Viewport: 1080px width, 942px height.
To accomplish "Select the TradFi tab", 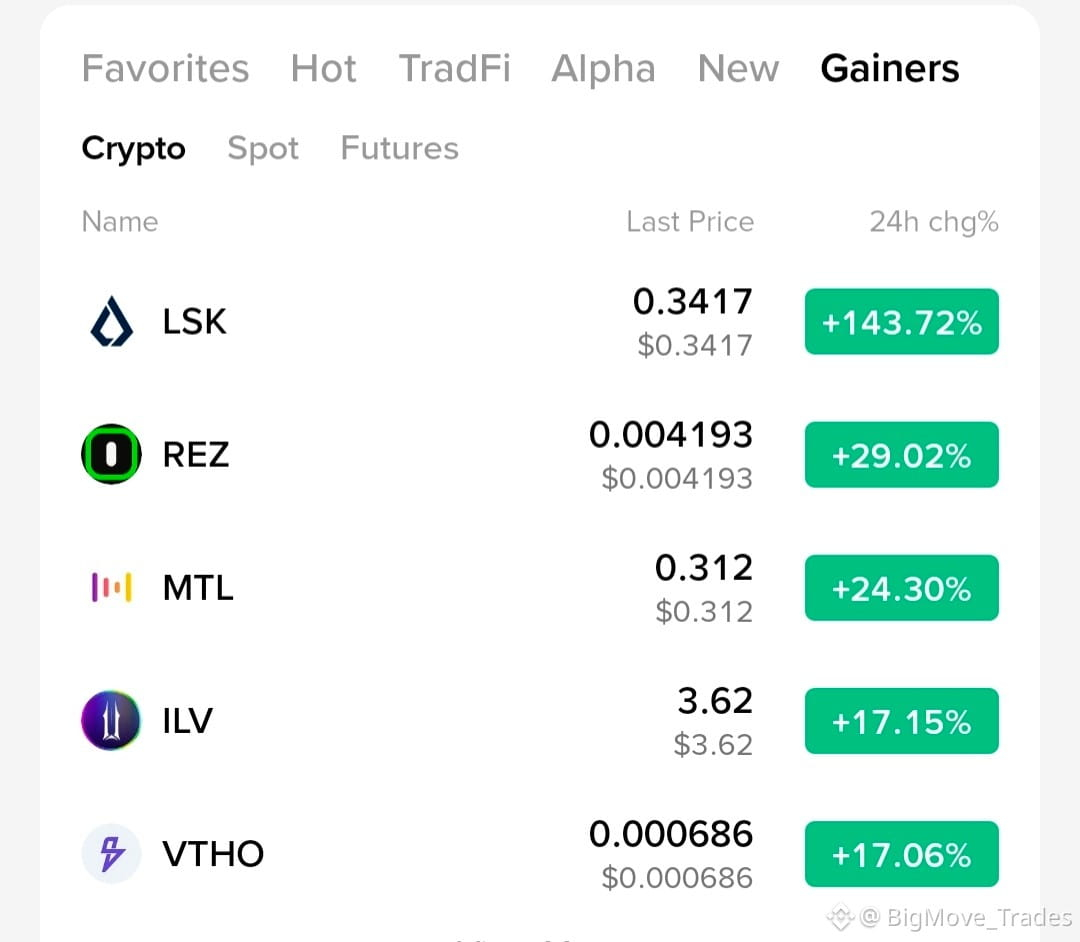I will click(x=455, y=68).
